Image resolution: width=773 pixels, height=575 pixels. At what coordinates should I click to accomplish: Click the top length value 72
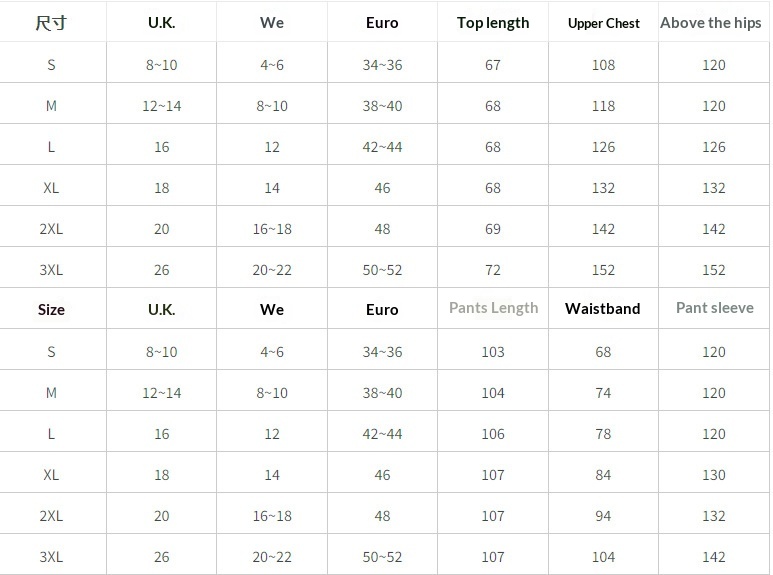pos(493,270)
